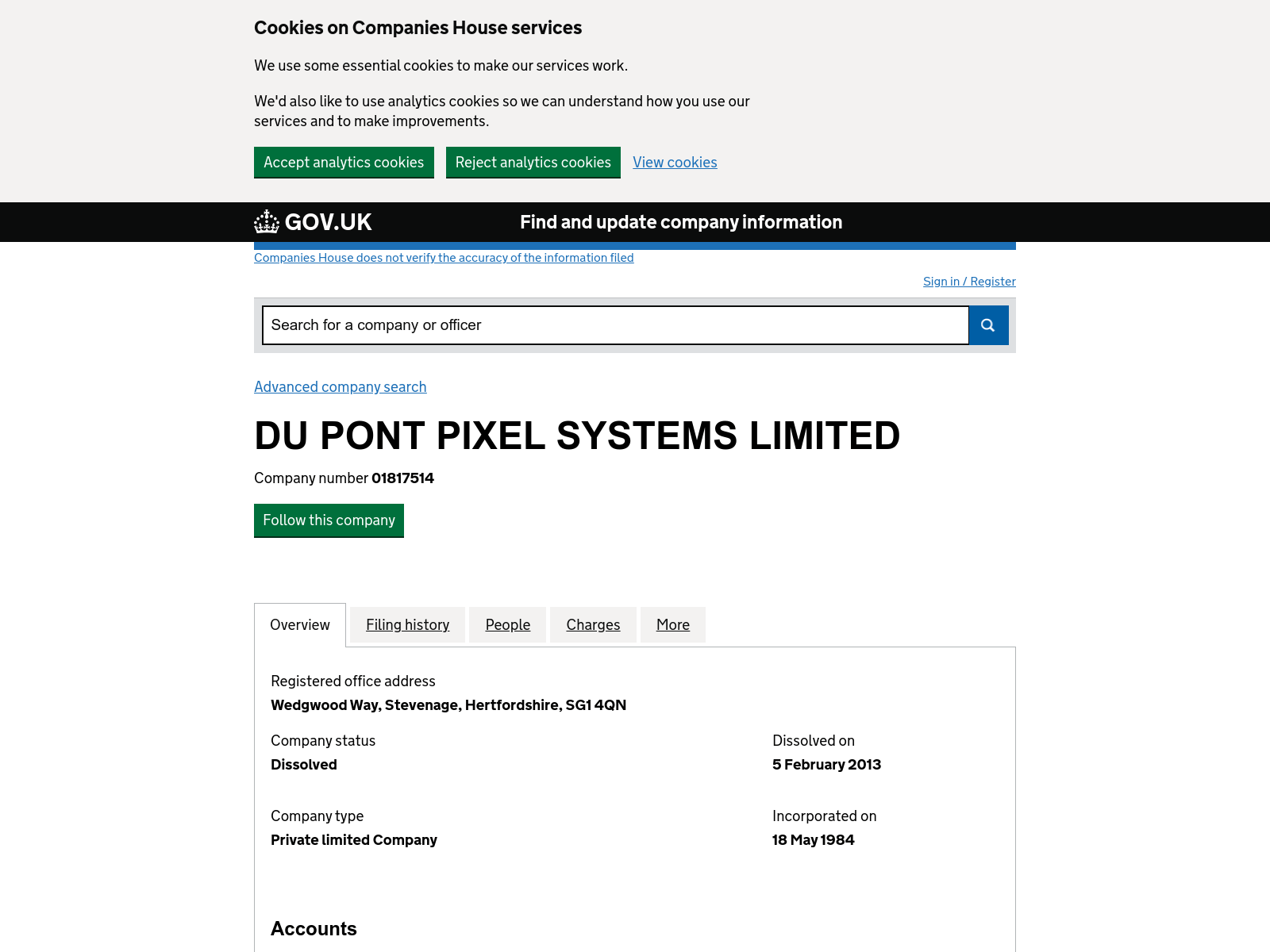Switch to the Filing history tab

[x=407, y=625]
